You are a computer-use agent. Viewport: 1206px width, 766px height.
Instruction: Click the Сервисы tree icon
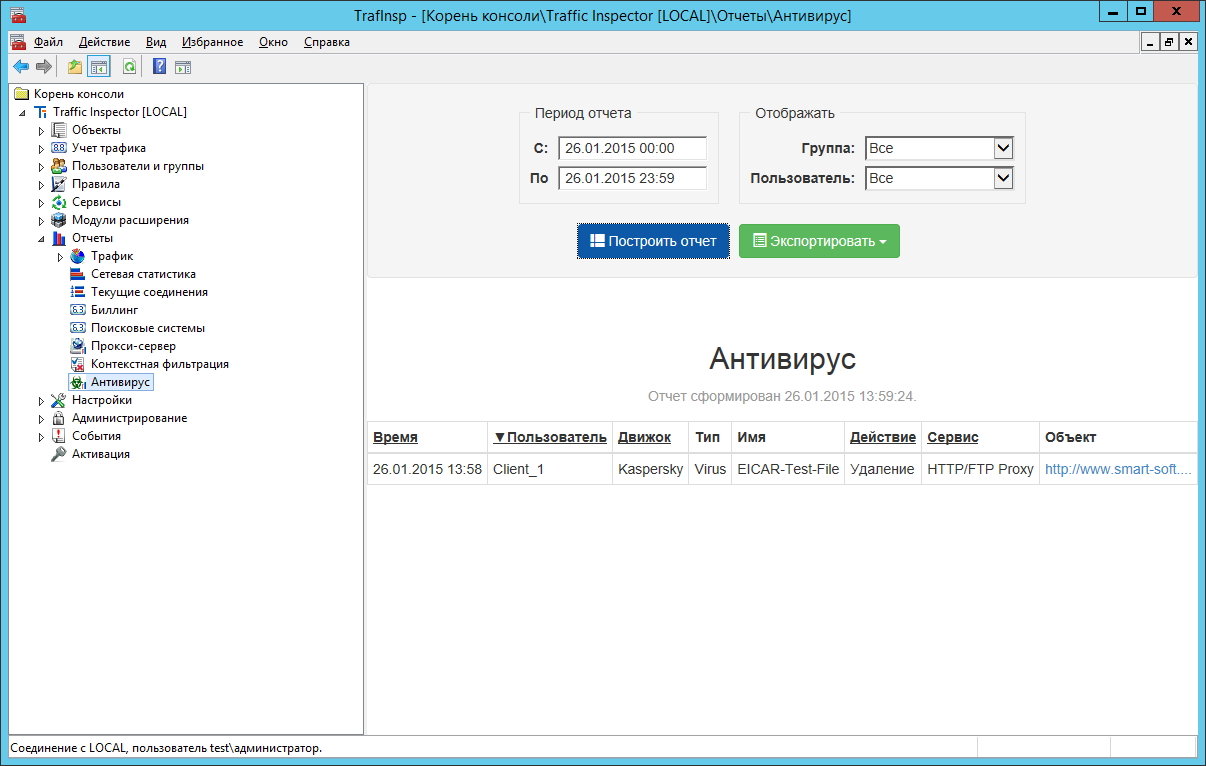59,202
